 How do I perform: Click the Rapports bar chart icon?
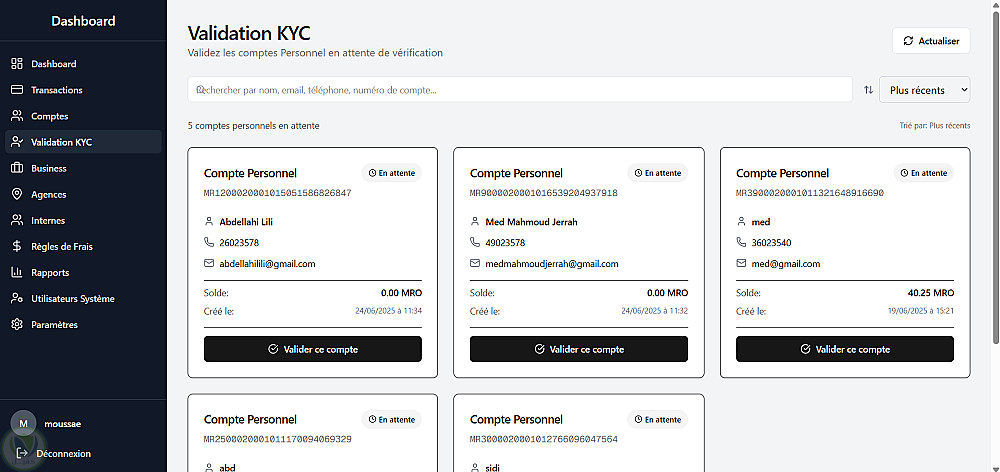click(x=17, y=272)
